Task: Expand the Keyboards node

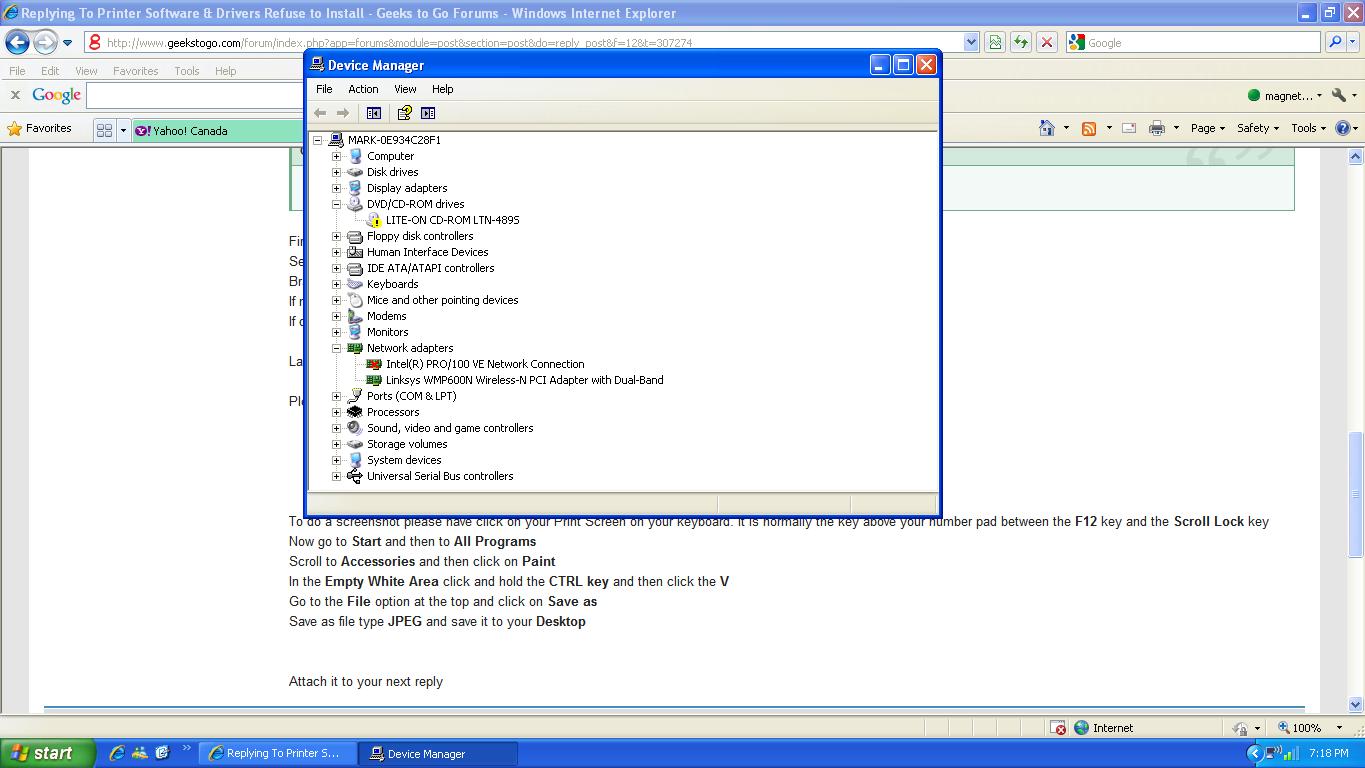Action: 337,284
